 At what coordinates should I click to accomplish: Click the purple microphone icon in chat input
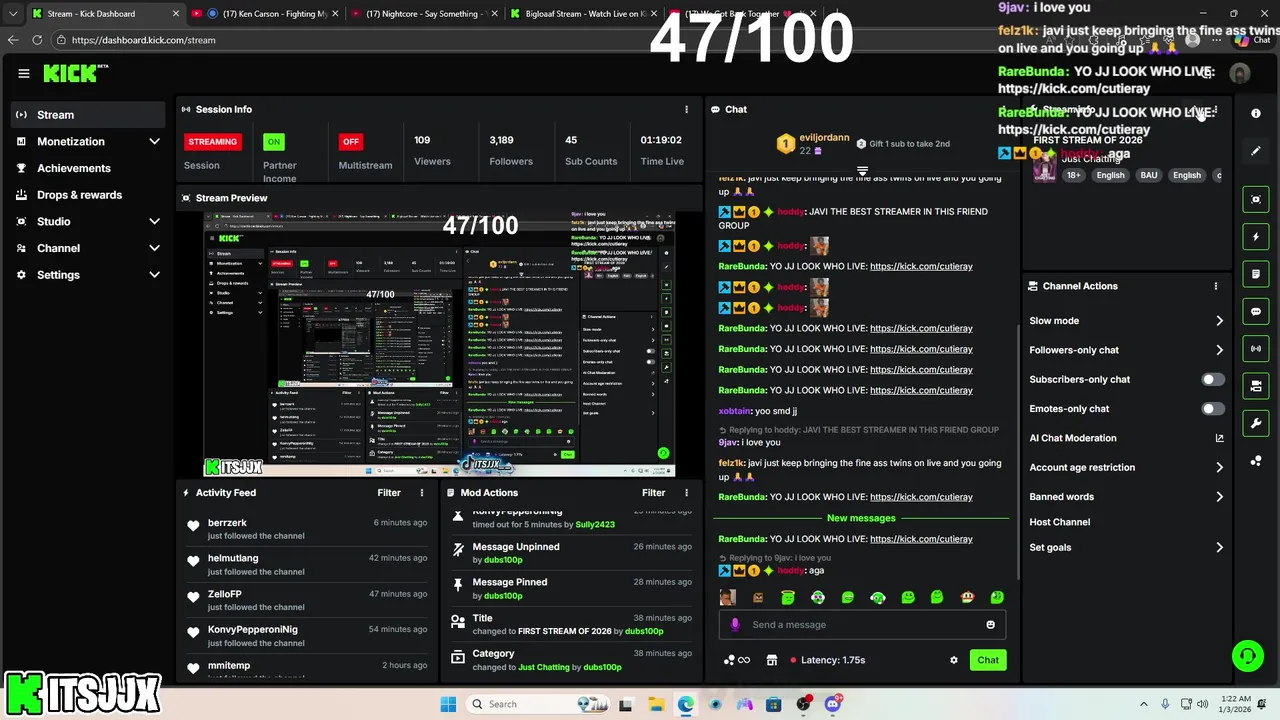pos(735,625)
